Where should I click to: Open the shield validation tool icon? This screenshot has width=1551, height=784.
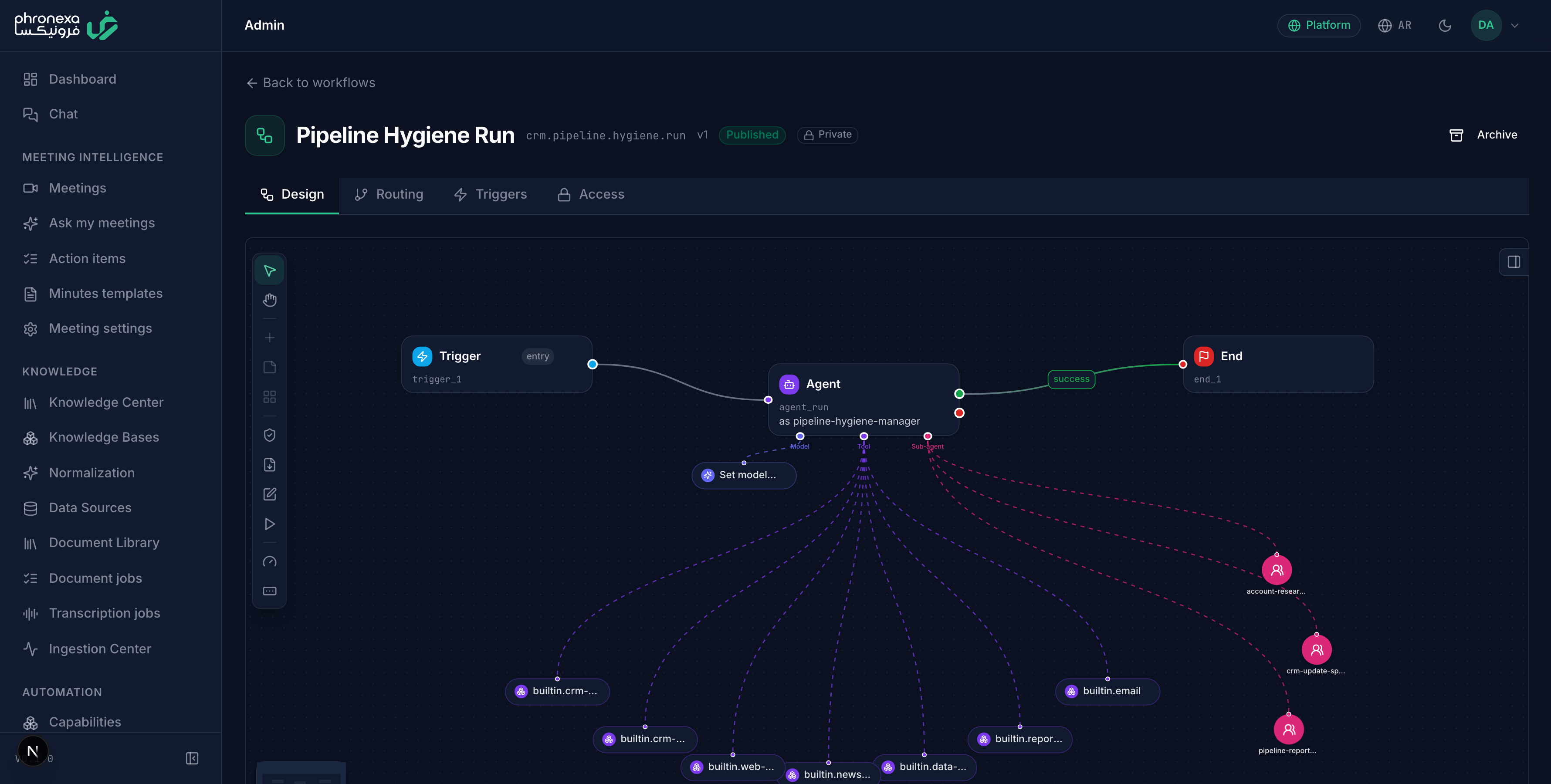click(269, 435)
